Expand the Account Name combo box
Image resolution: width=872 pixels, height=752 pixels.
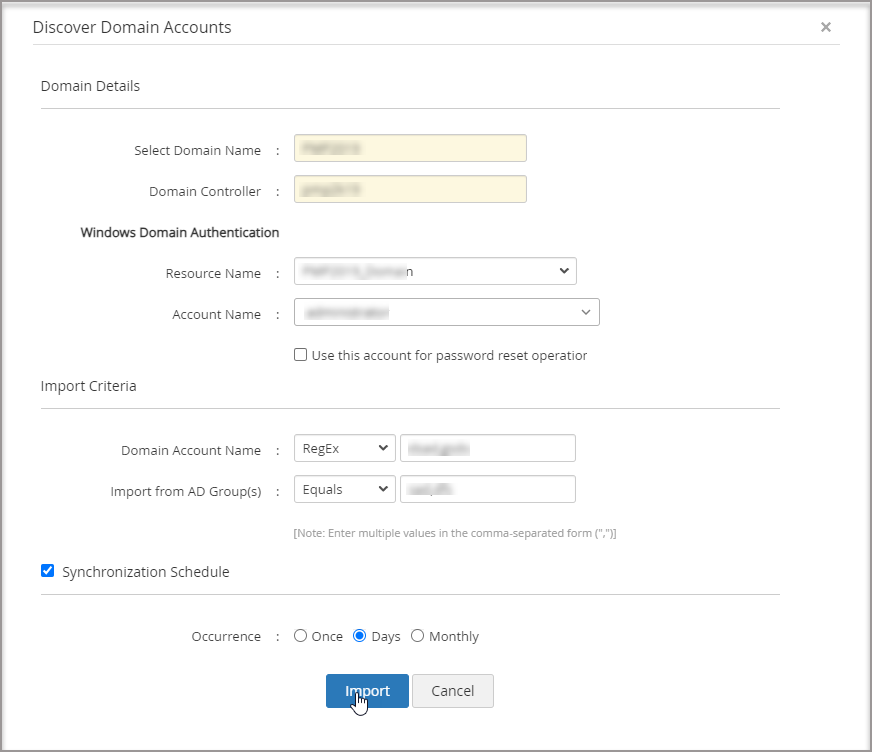(447, 313)
